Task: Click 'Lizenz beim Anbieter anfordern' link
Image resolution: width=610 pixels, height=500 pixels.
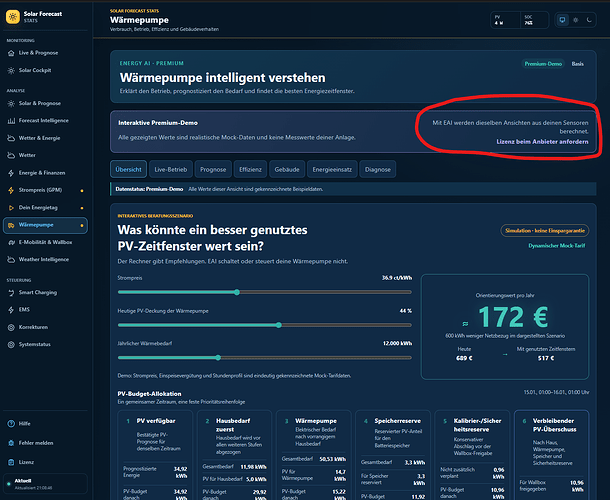Action: 542,142
